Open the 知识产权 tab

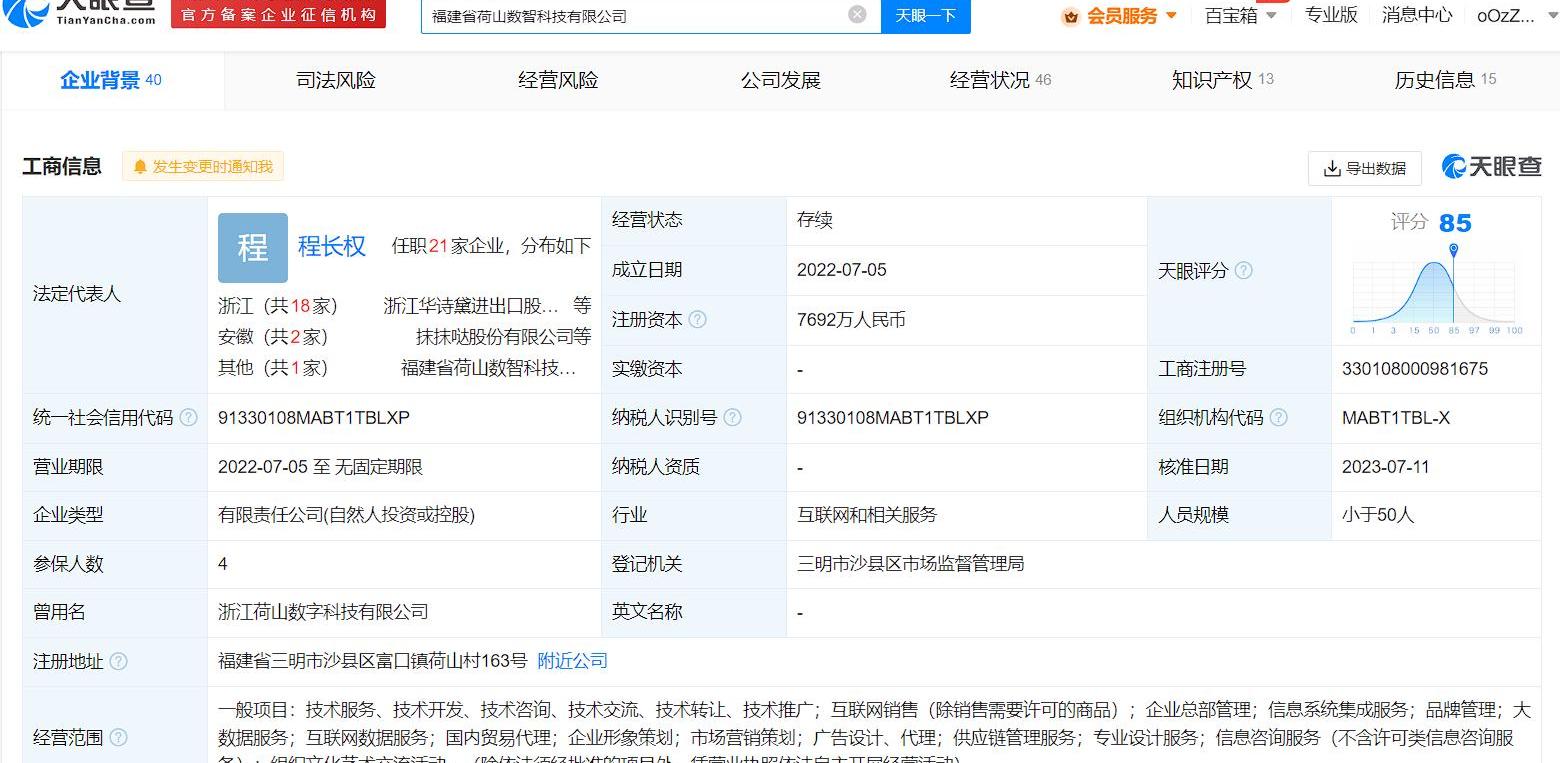pyautogui.click(x=1222, y=80)
